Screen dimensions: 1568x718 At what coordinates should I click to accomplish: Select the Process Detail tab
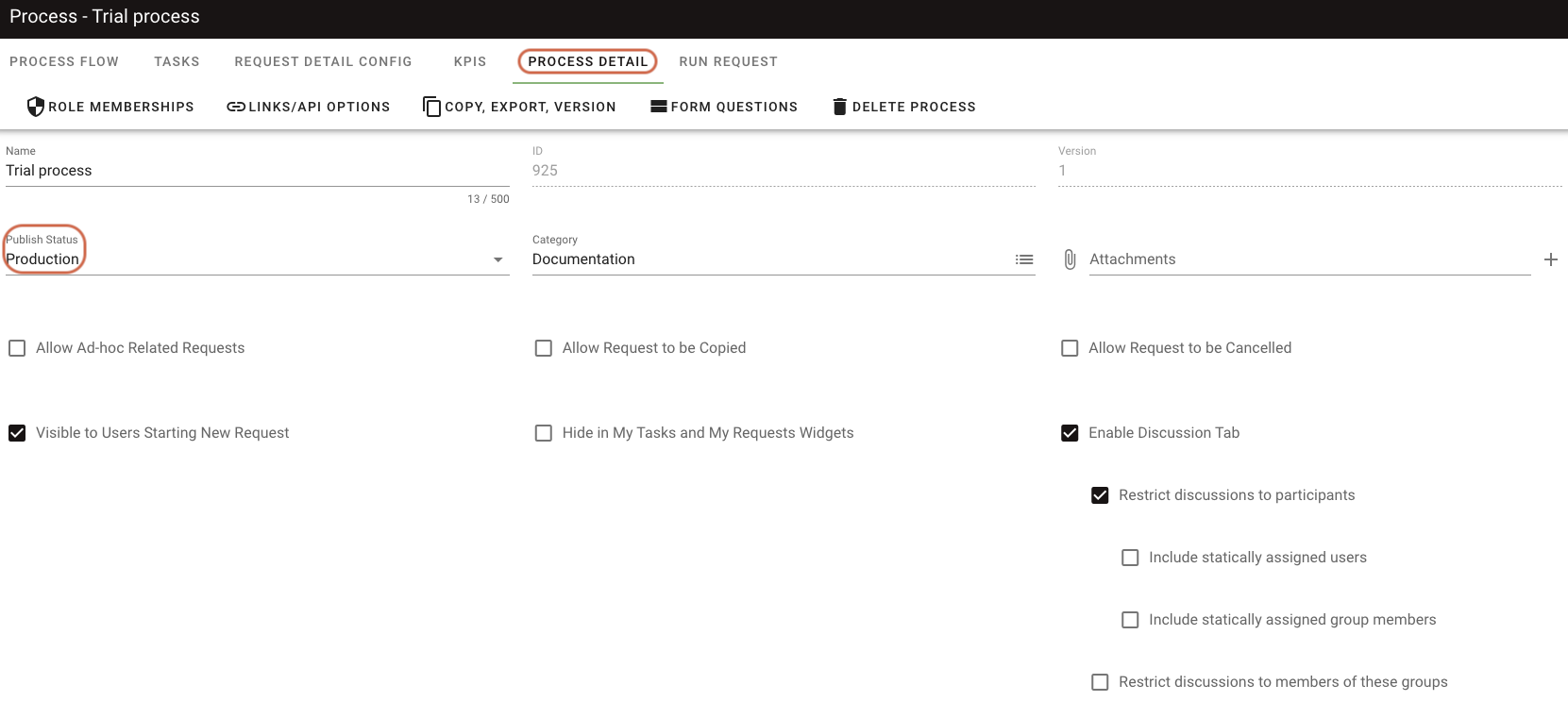click(588, 61)
